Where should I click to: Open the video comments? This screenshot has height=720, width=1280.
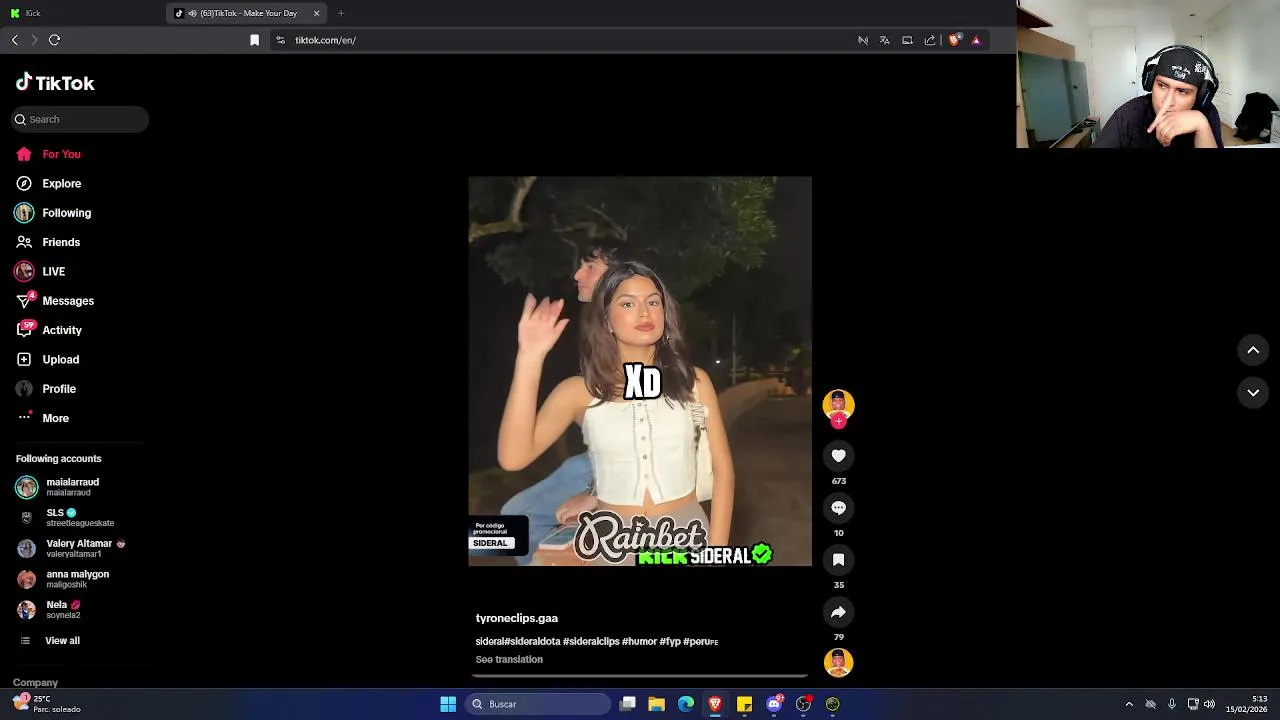838,508
